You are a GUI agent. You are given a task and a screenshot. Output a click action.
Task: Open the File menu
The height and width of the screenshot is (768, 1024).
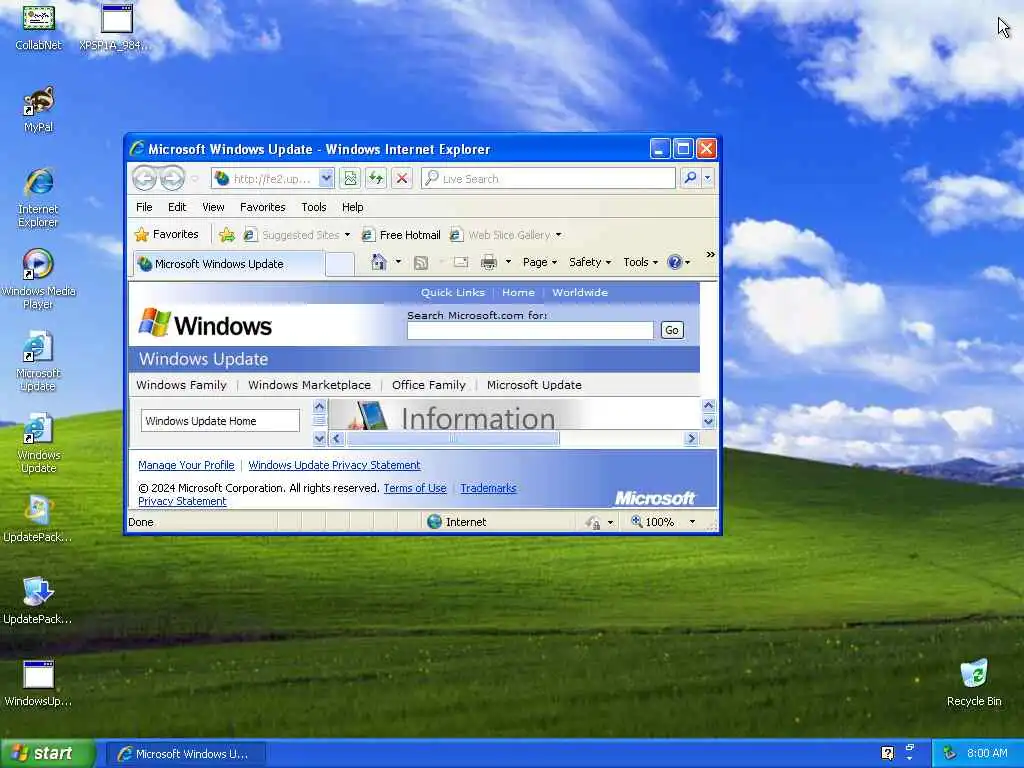144,207
